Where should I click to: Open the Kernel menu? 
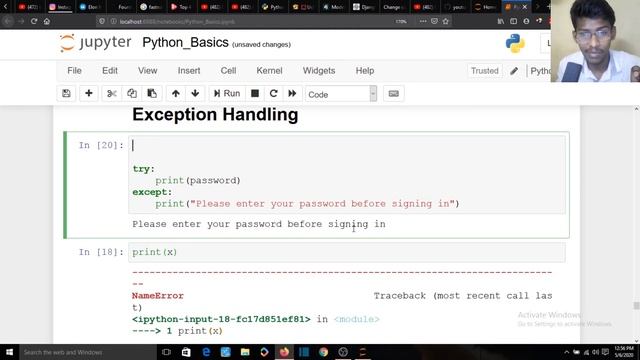tap(269, 71)
